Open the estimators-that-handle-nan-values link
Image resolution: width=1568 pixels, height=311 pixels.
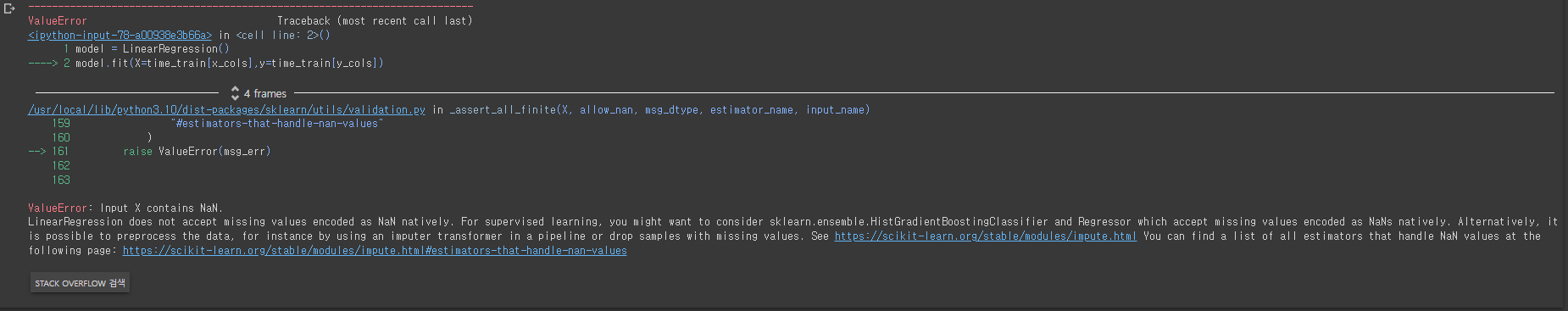tap(375, 251)
